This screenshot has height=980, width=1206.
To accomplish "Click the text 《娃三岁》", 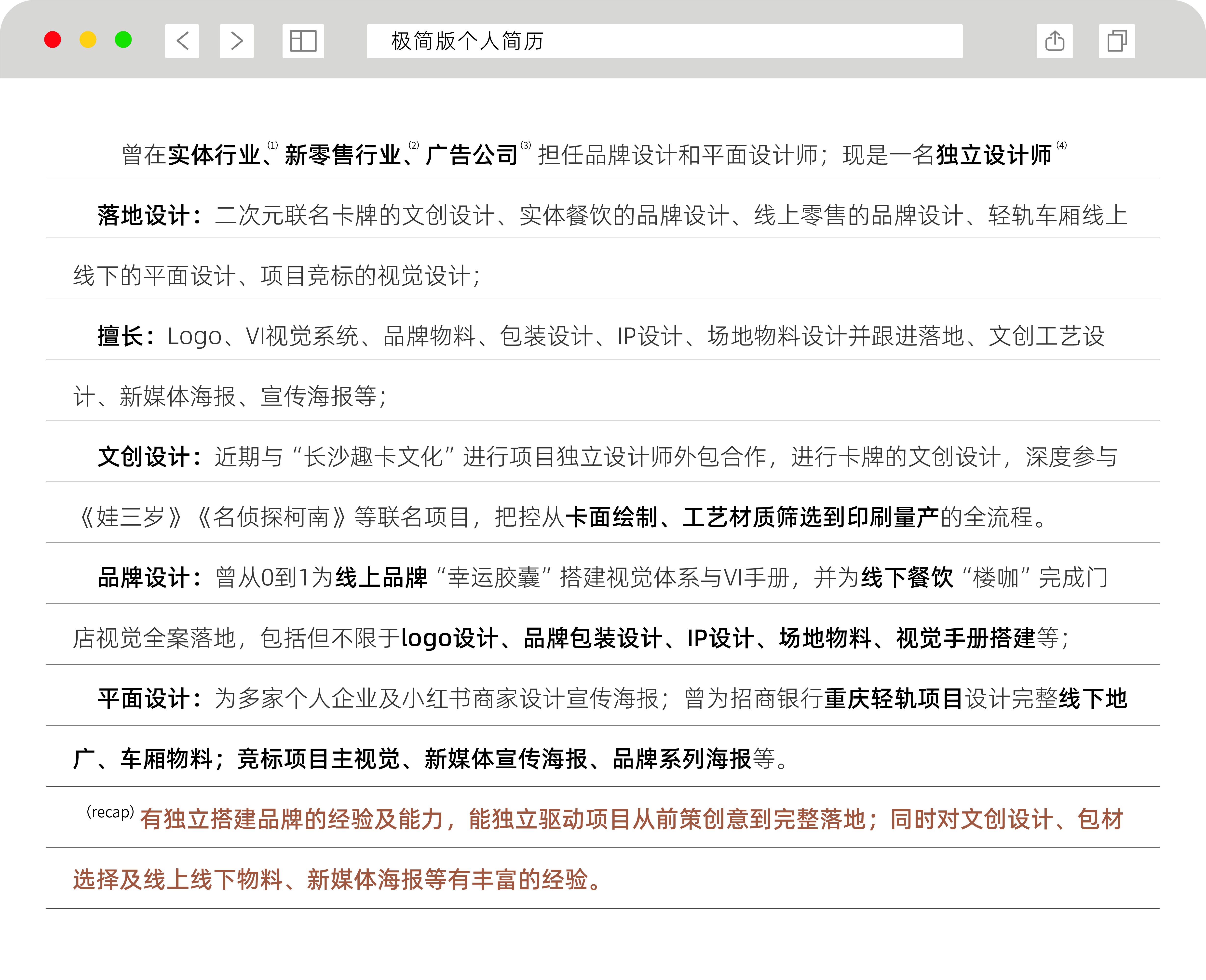I will (x=131, y=517).
